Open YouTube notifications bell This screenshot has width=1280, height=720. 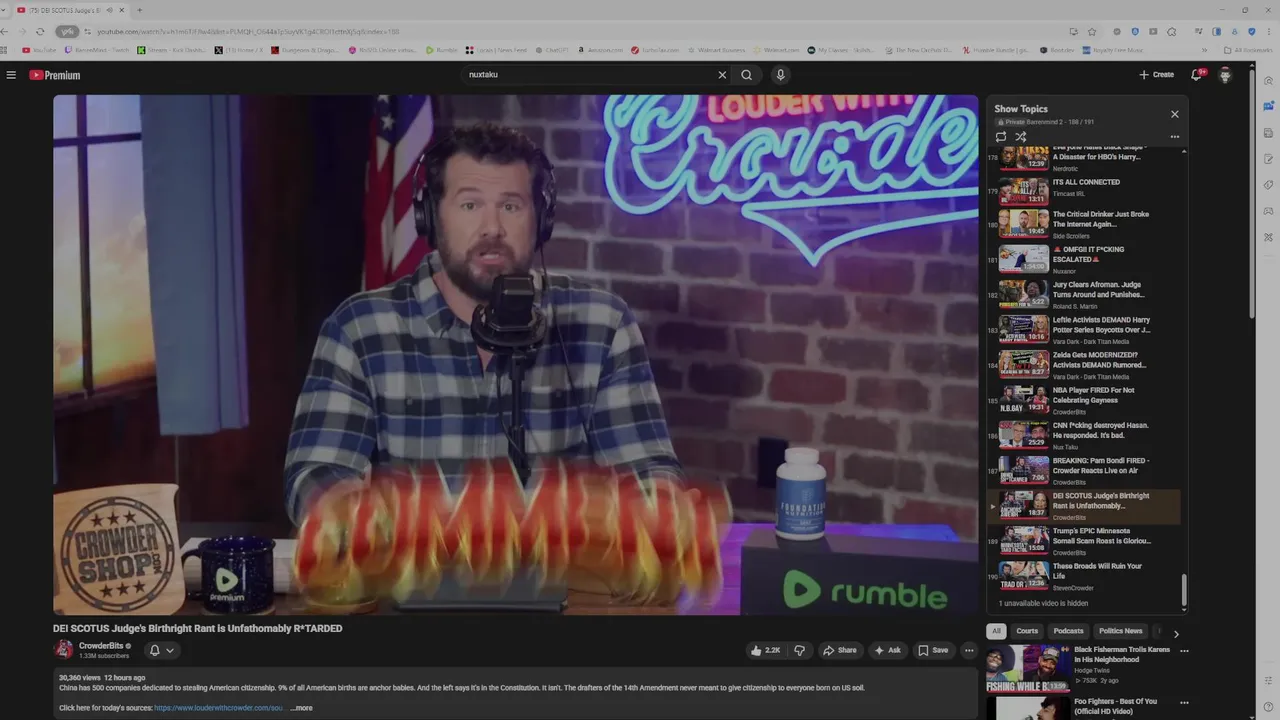click(x=1196, y=75)
